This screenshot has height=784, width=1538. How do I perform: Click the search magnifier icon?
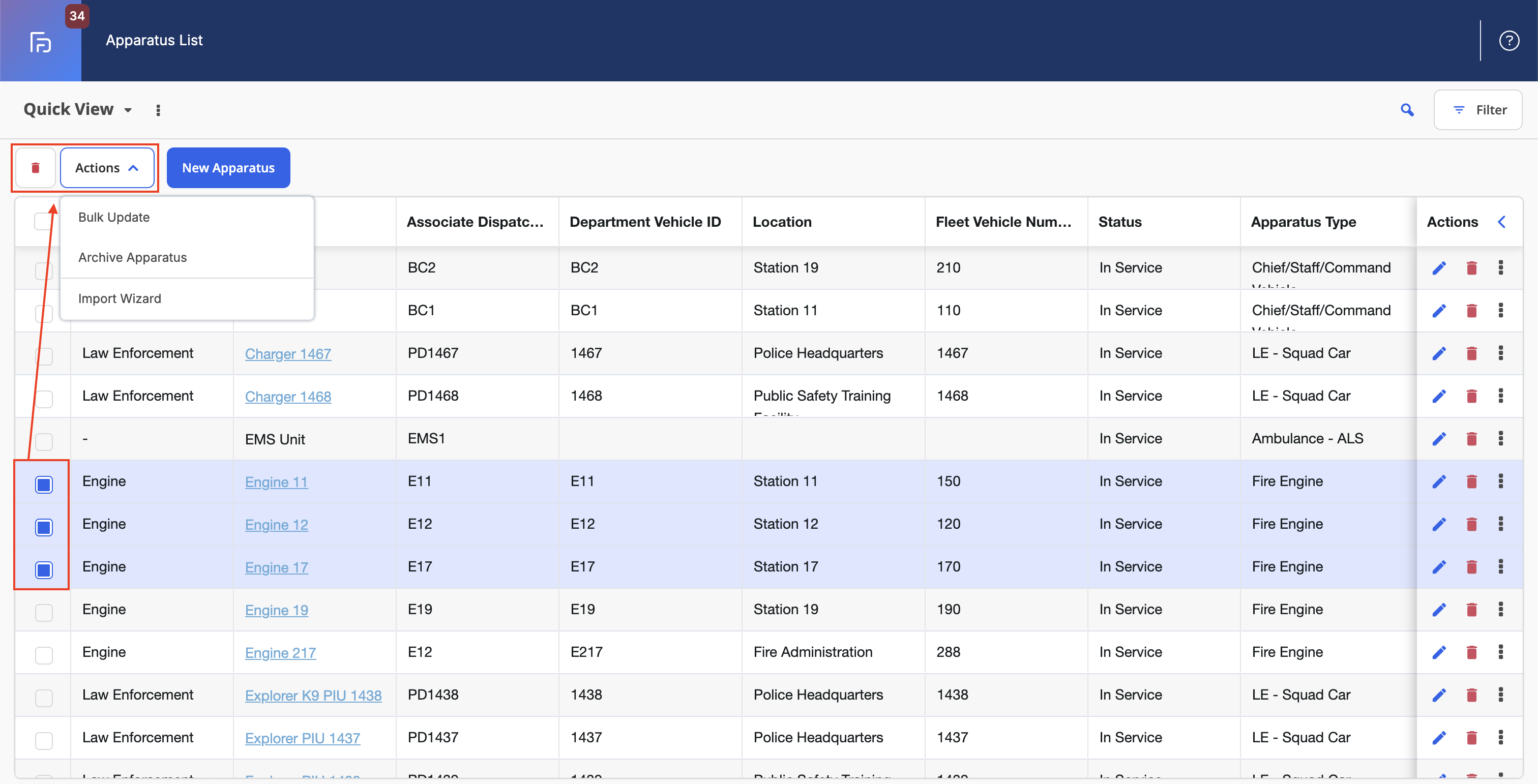[1407, 110]
